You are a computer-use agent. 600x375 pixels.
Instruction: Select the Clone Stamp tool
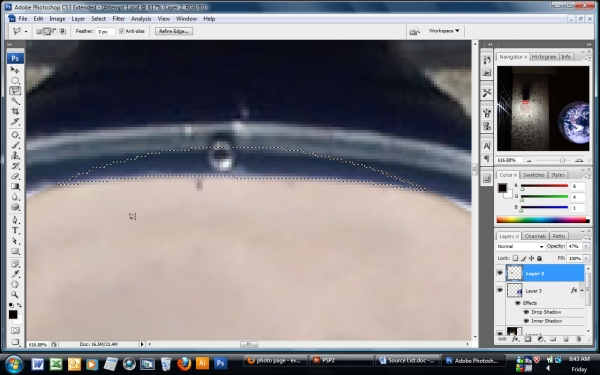(15, 156)
